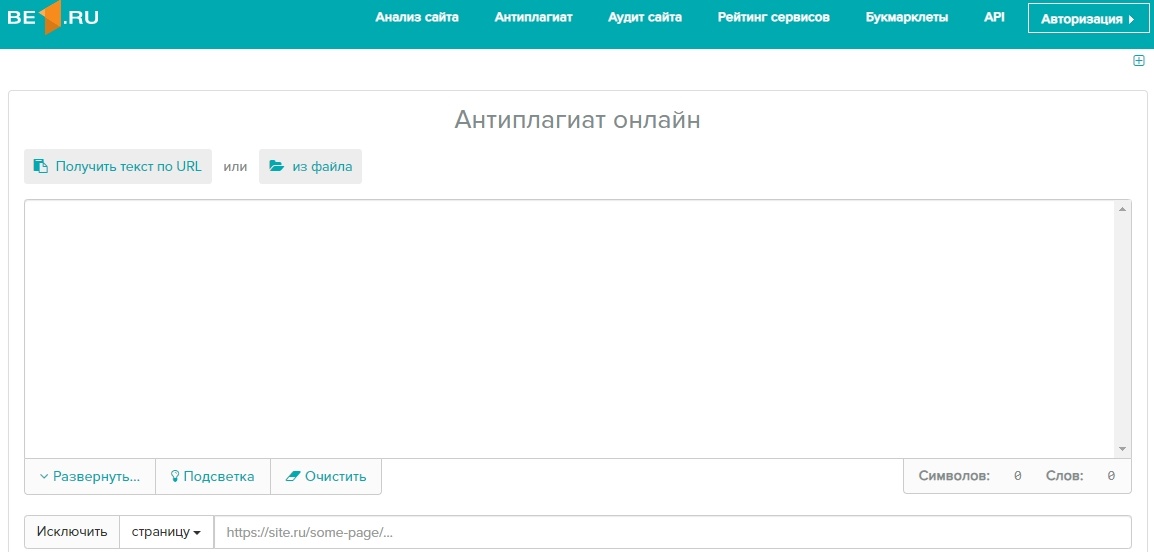Click the text area scrollbar down arrow

click(x=1123, y=450)
